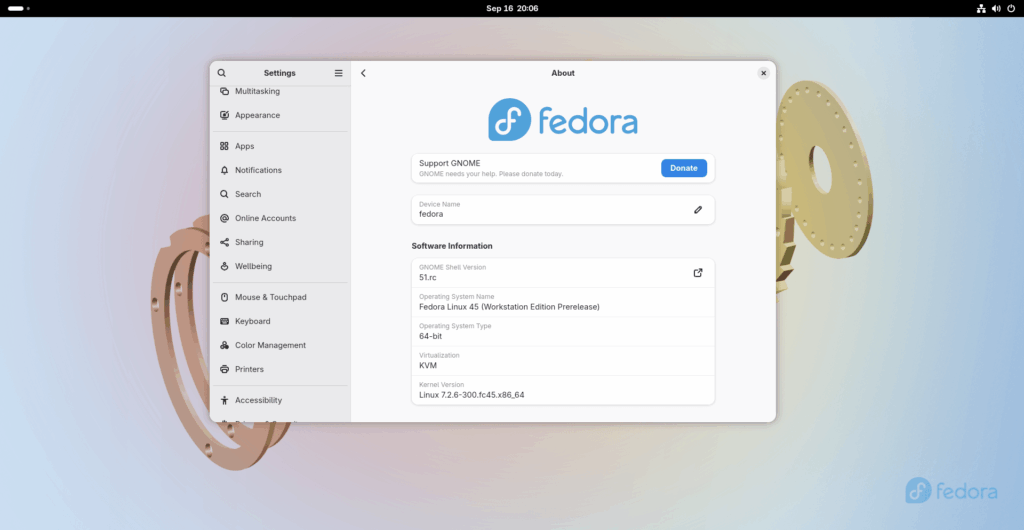Image resolution: width=1024 pixels, height=530 pixels.
Task: Open the Settings search icon
Action: pyautogui.click(x=221, y=73)
